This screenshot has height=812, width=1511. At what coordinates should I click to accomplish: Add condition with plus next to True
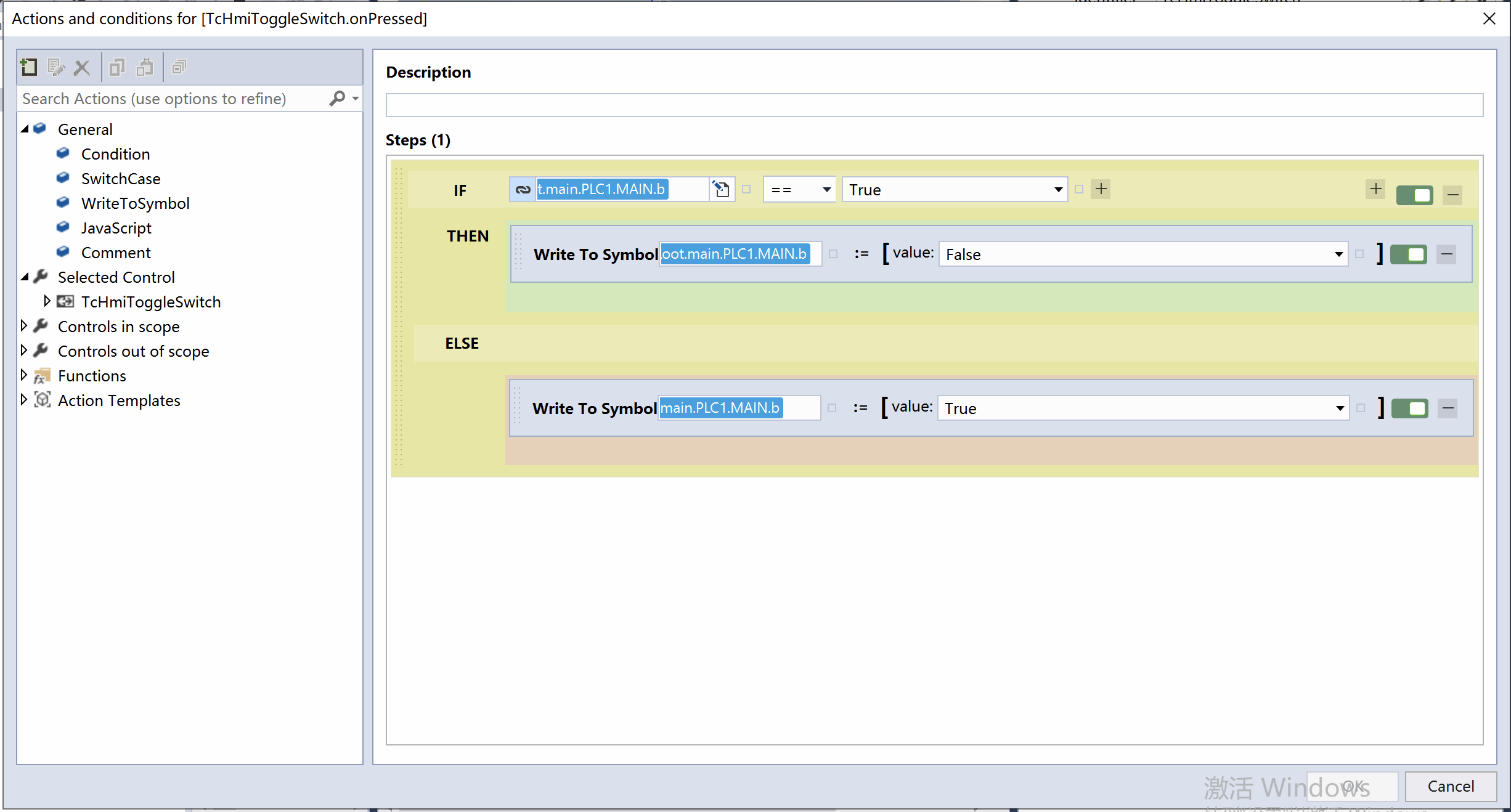[x=1101, y=189]
